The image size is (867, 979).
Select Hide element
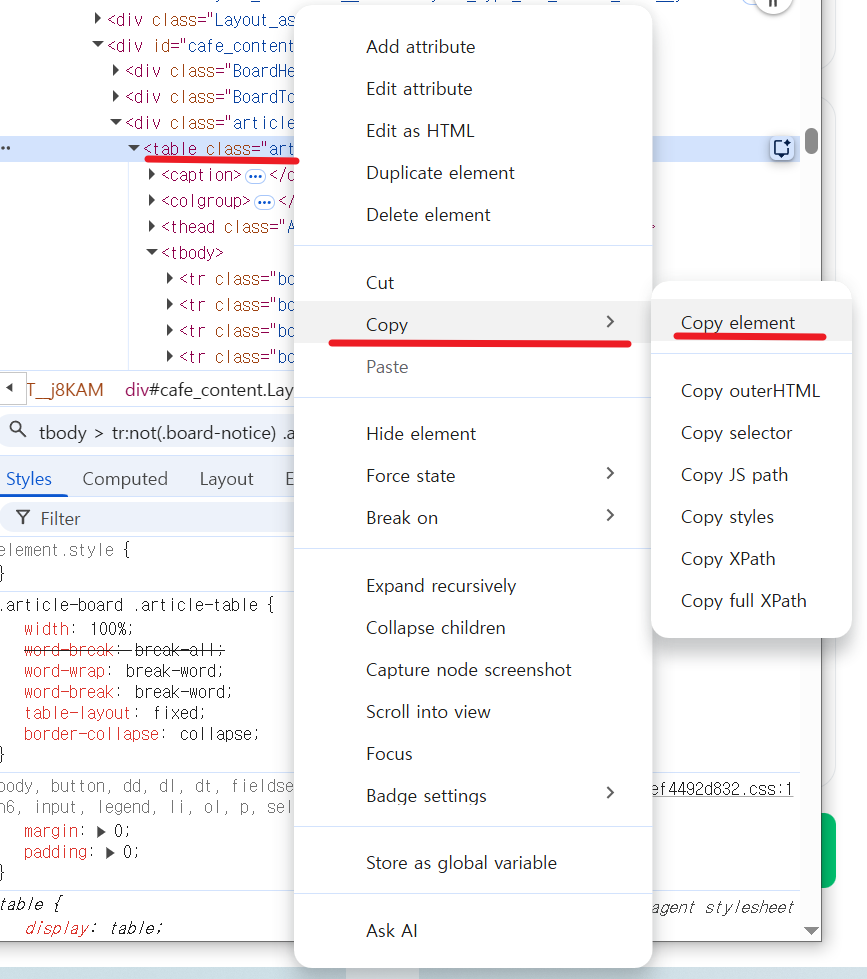(x=473, y=434)
